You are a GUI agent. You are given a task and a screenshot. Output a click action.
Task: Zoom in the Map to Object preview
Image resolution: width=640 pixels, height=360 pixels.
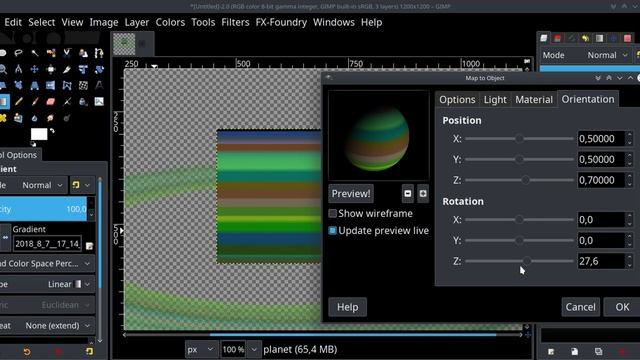coord(423,193)
